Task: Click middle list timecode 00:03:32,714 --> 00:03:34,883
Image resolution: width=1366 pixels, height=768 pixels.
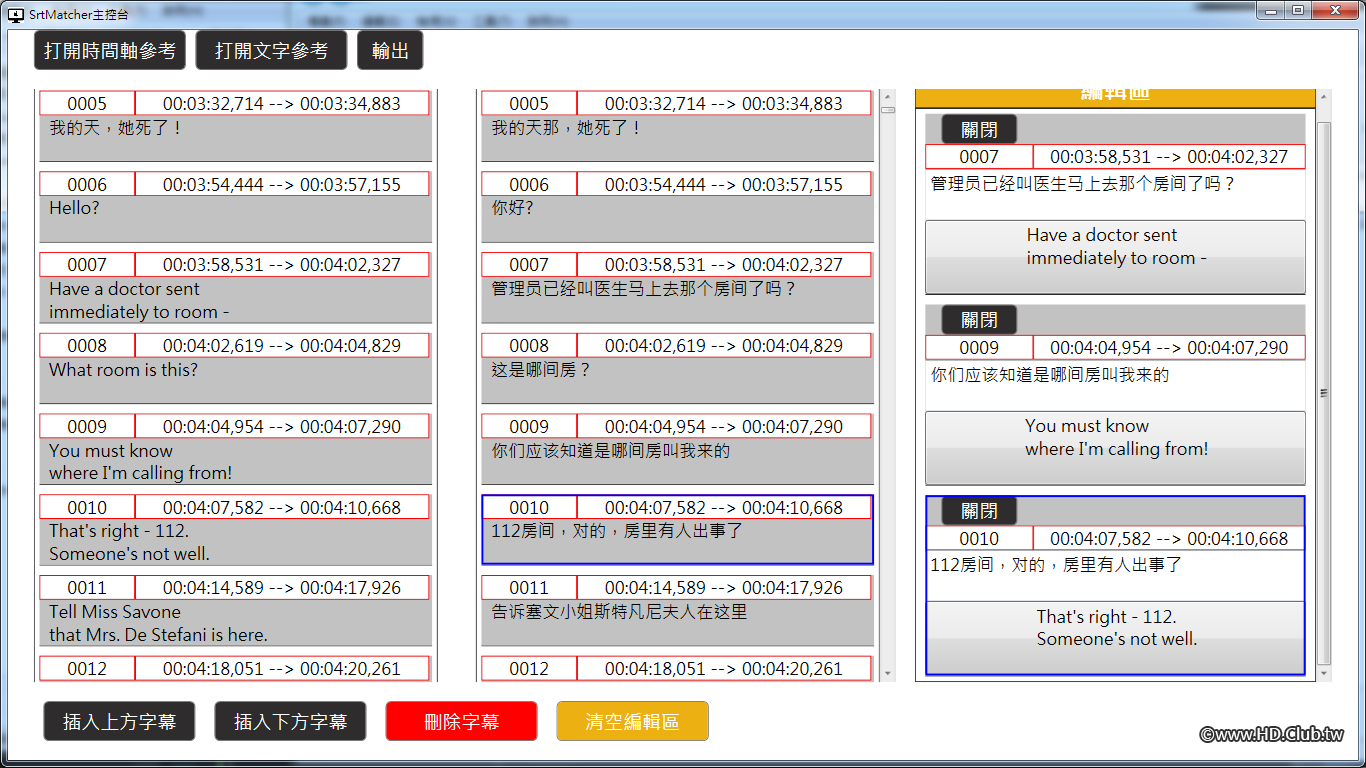Action: [x=724, y=103]
